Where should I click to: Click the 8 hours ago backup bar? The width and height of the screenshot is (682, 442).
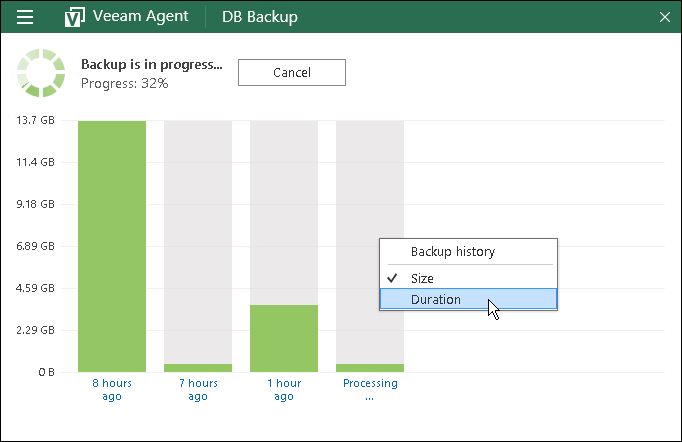point(112,246)
